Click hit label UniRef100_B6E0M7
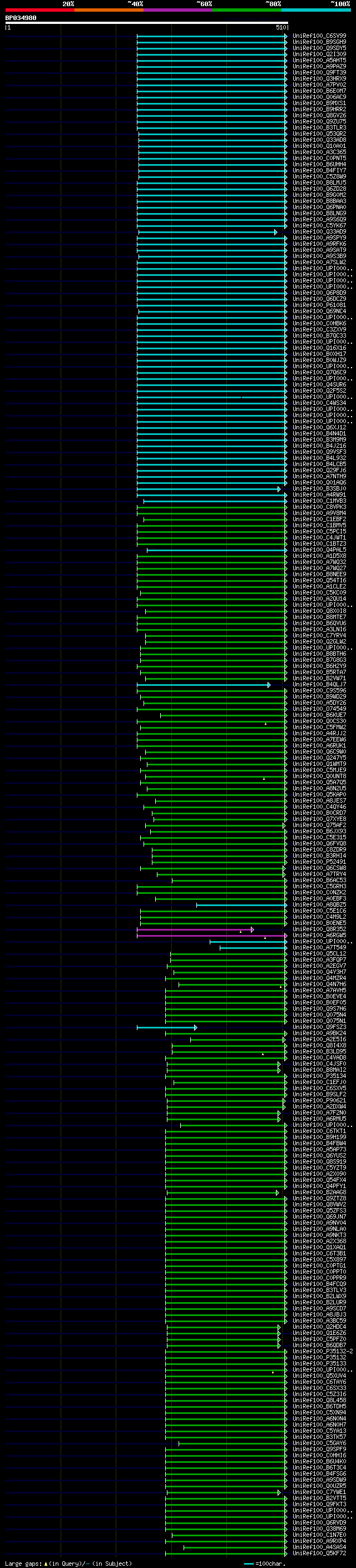Screen dimensions: 356x1568 coord(319,91)
